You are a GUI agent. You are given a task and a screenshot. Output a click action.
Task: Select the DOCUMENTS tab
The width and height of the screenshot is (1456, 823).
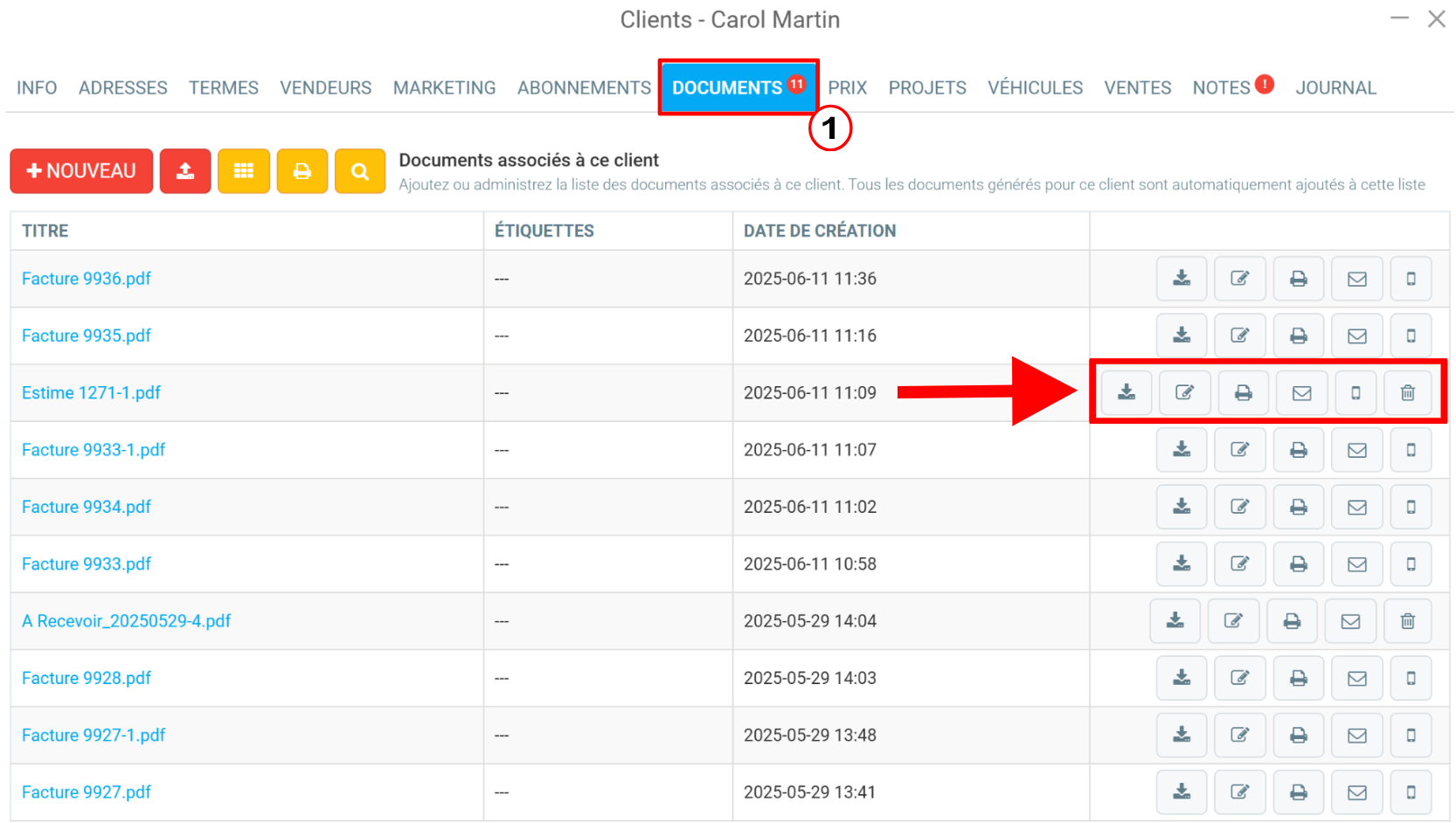pos(738,87)
